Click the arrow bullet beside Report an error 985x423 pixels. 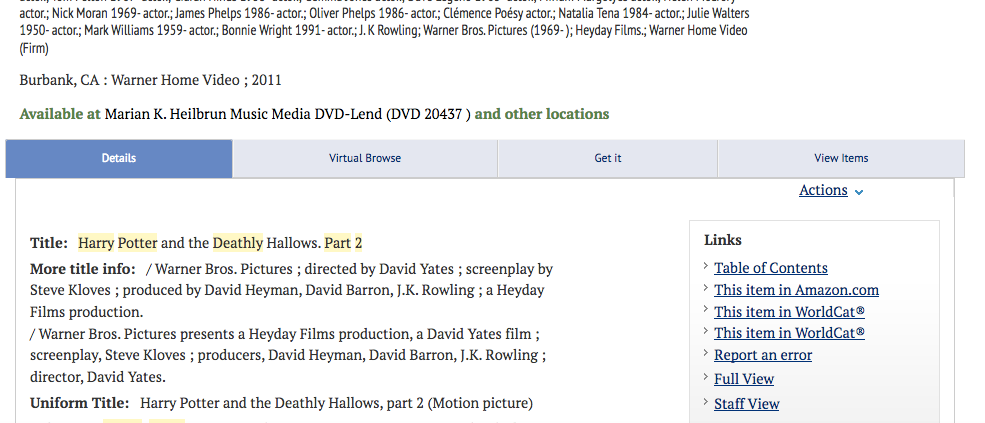point(707,353)
